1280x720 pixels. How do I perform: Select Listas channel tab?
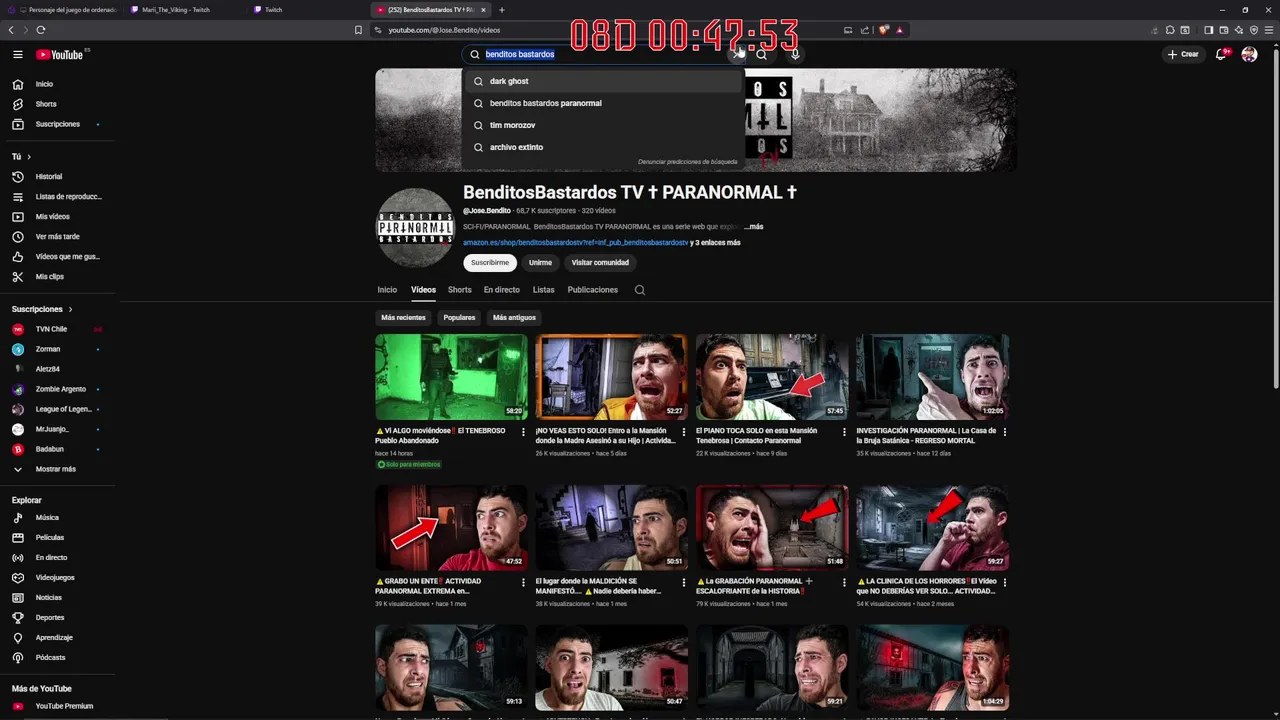[x=544, y=290]
